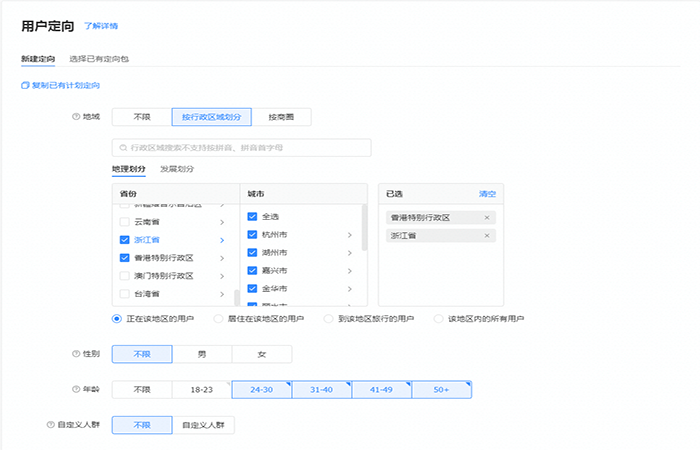
Task: Focus the 行政区域 search input field
Action: [x=245, y=148]
